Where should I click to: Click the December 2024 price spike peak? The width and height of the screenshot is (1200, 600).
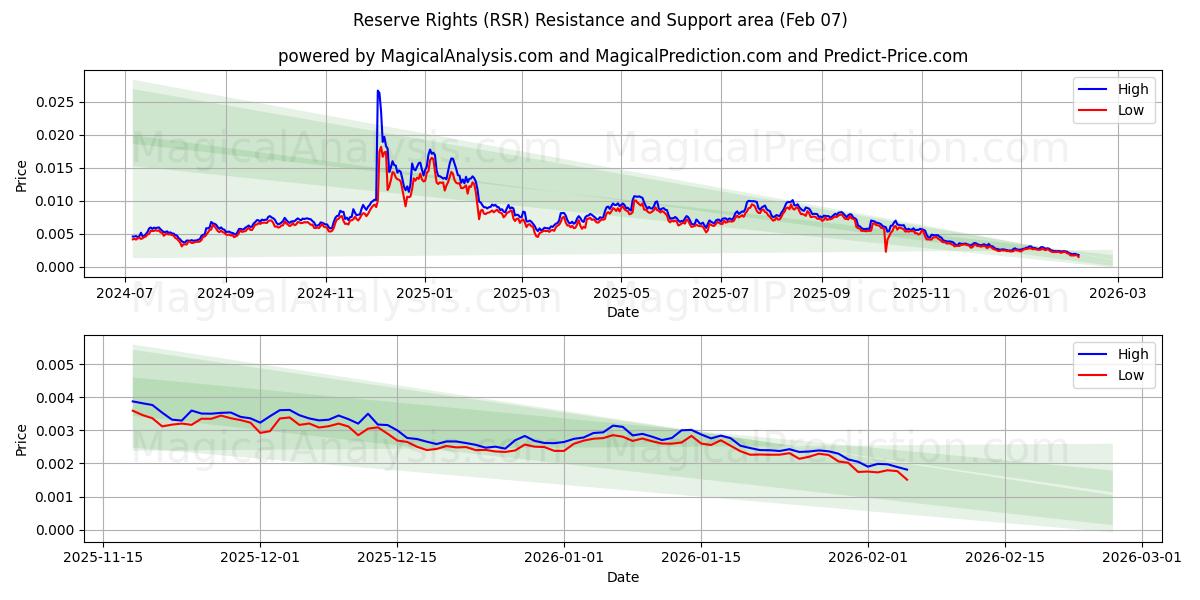click(378, 91)
